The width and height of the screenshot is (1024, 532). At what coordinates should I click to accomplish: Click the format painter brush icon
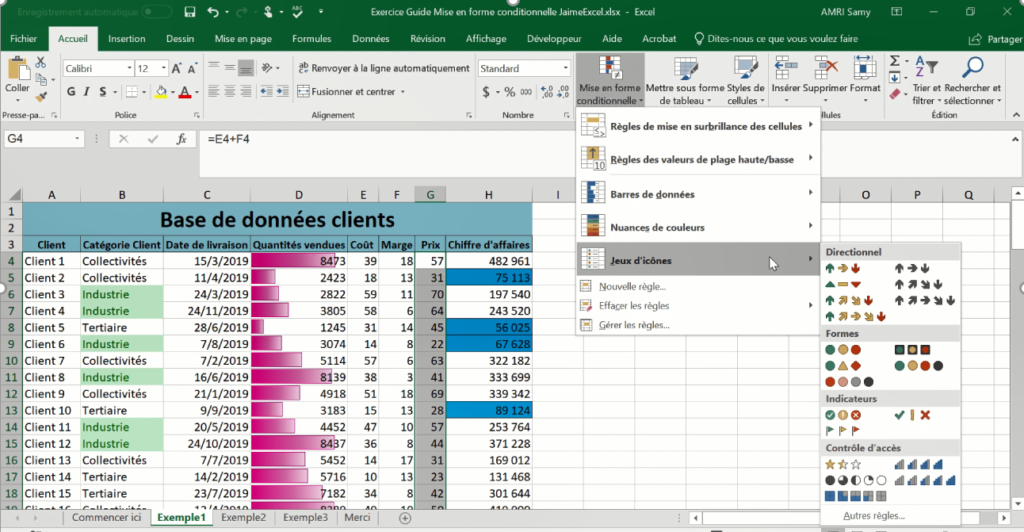(x=41, y=95)
